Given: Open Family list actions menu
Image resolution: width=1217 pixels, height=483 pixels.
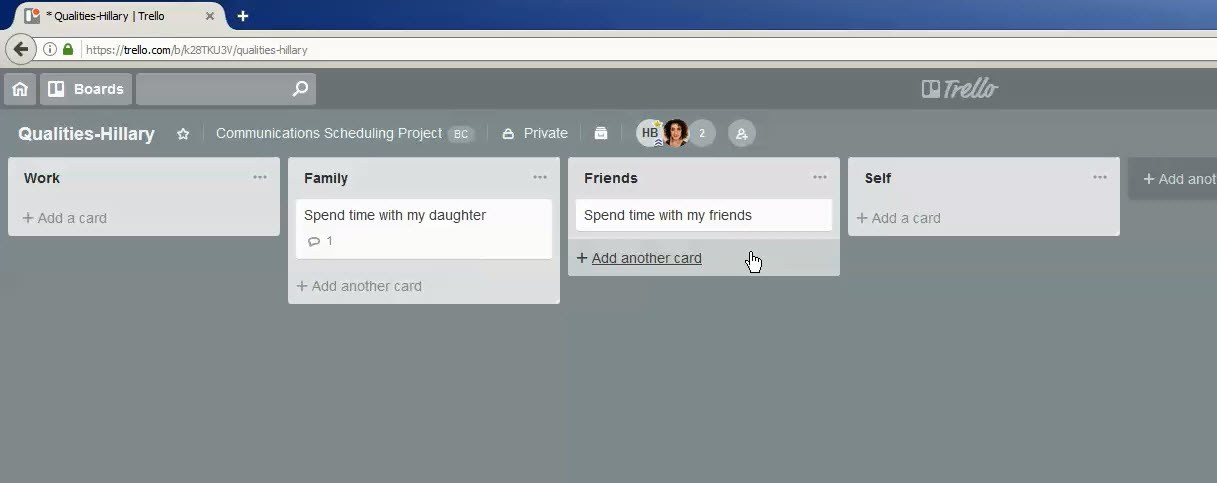Looking at the screenshot, I should [540, 177].
